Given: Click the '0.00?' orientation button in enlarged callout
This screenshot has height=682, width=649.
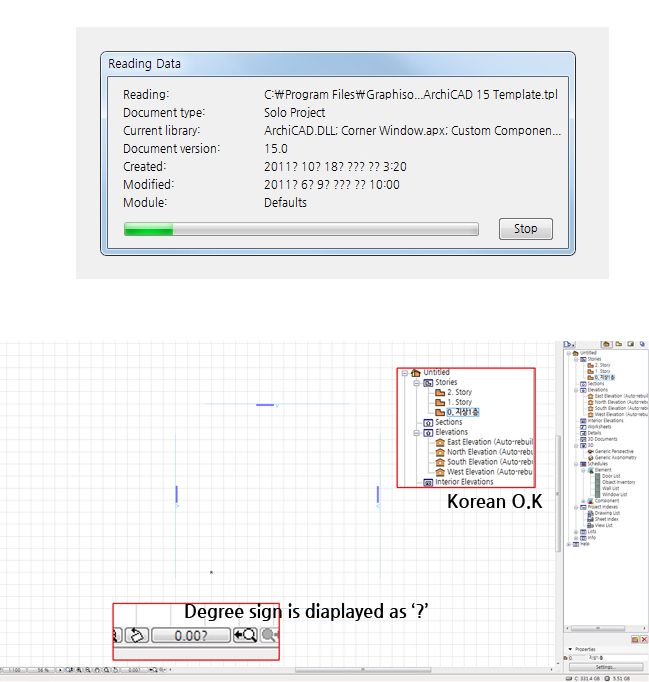Looking at the screenshot, I should click(191, 635).
